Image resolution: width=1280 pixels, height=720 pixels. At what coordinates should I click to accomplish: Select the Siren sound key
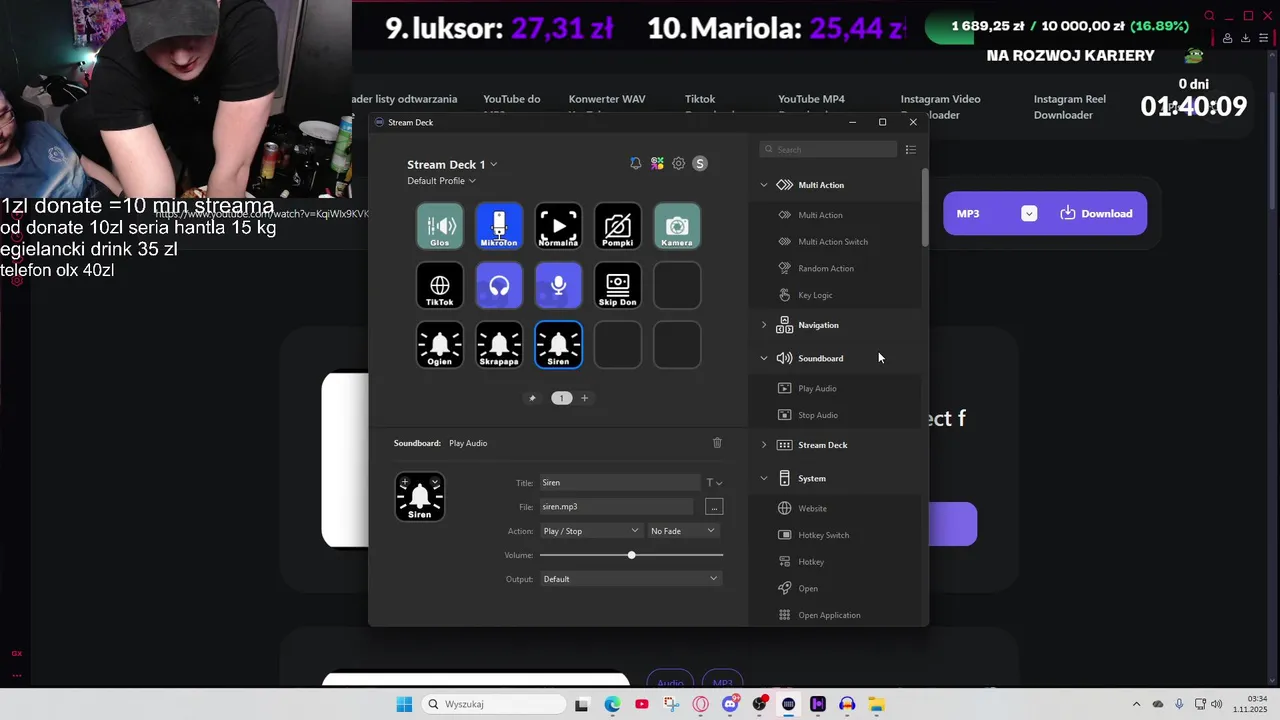[x=558, y=345]
